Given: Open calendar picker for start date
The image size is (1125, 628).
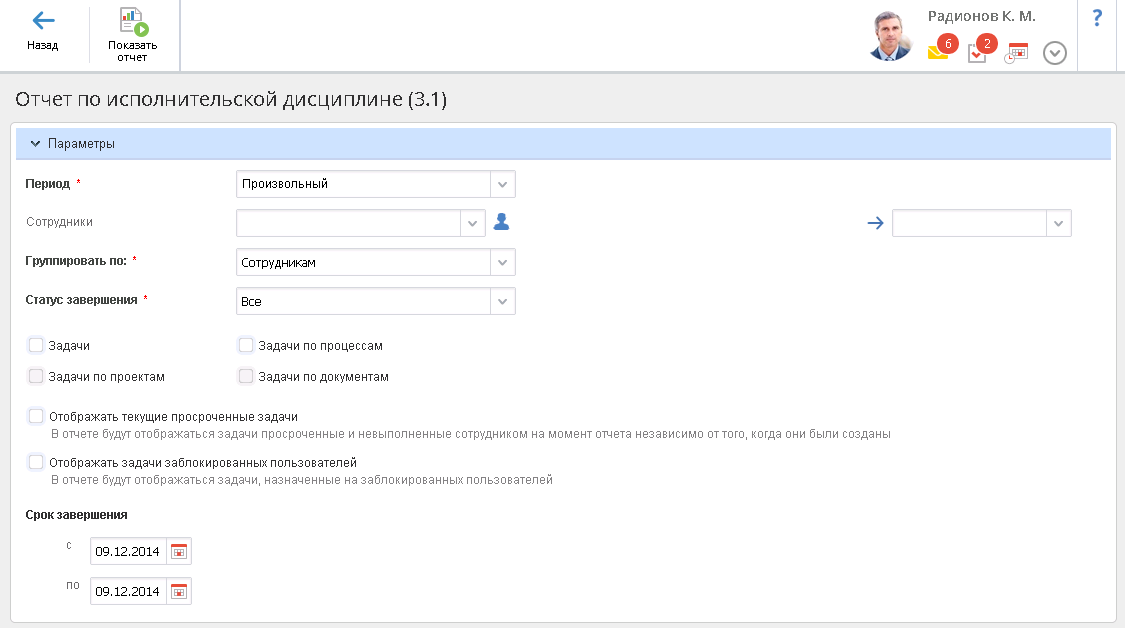Looking at the screenshot, I should click(x=179, y=551).
